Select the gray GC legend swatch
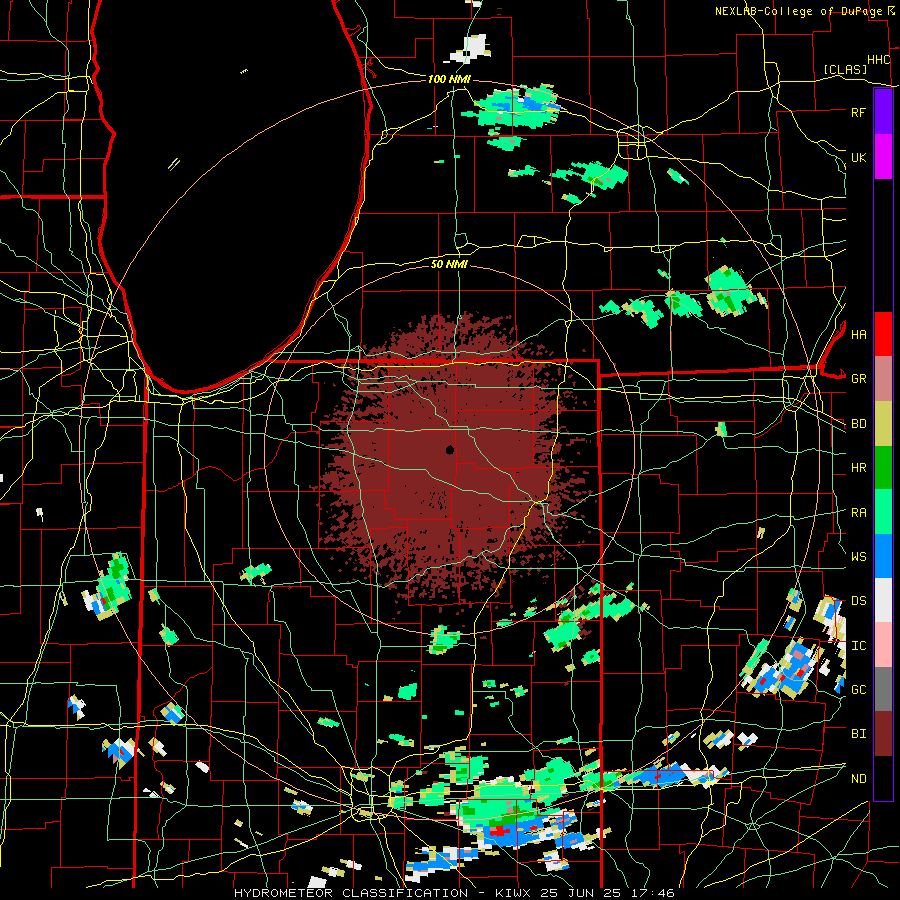900x900 pixels. [883, 689]
